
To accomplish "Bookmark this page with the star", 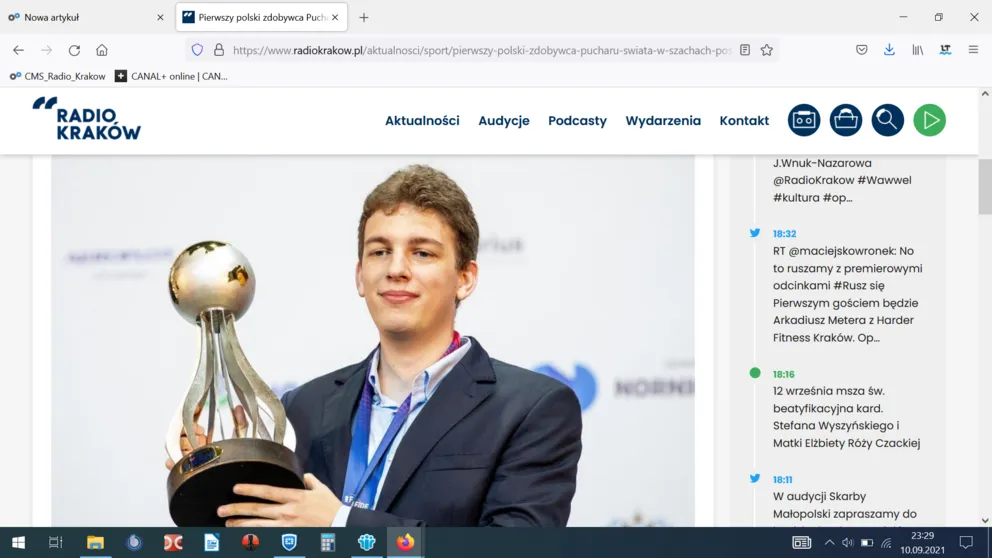I will coord(767,50).
